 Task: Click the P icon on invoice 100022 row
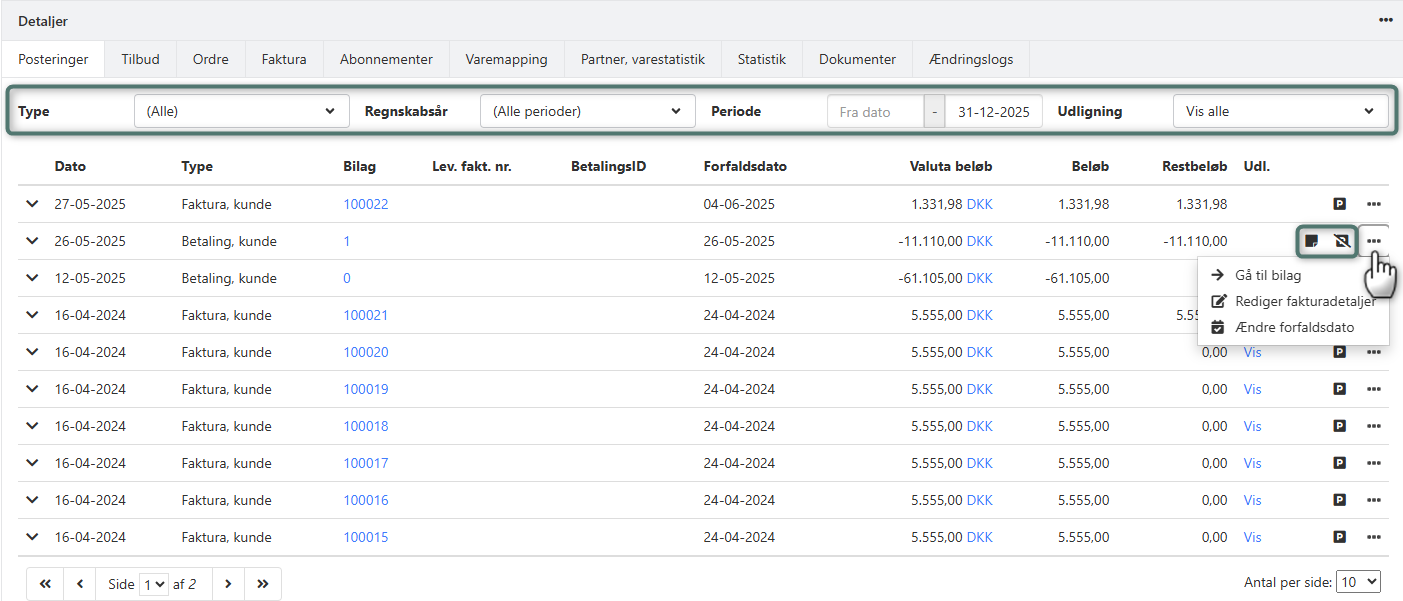point(1340,204)
